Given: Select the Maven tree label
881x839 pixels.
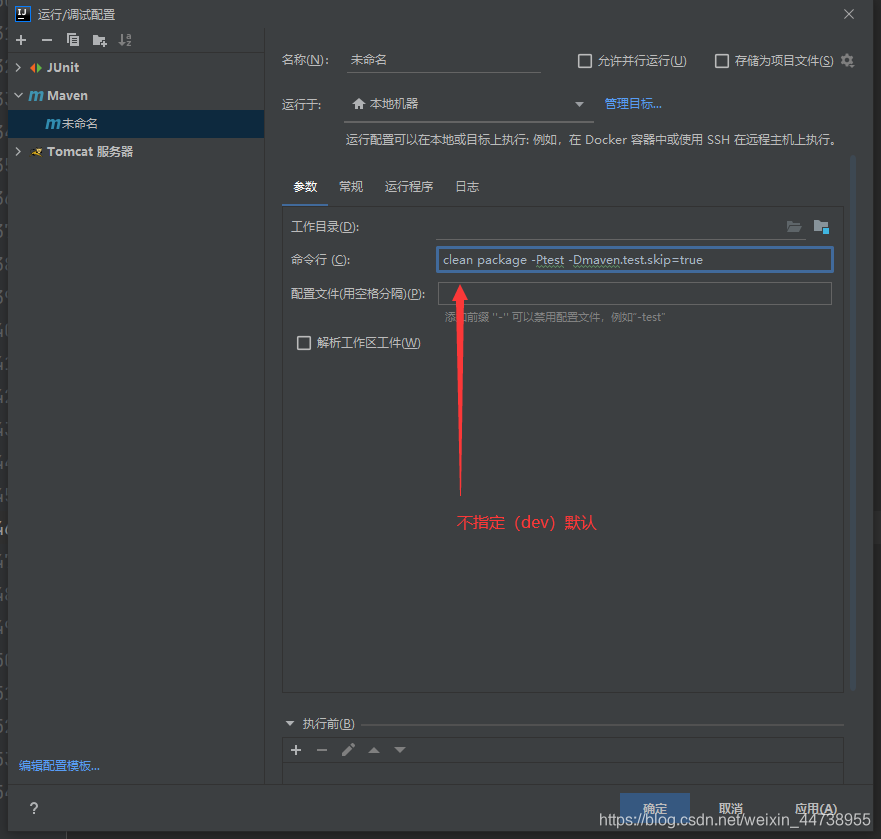Looking at the screenshot, I should 67,96.
